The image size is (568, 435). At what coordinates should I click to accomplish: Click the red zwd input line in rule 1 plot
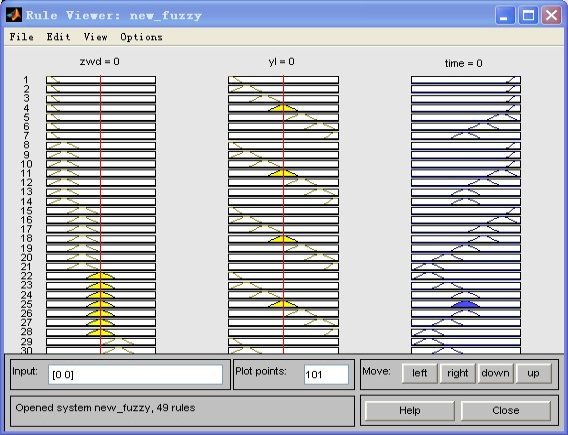tap(101, 80)
